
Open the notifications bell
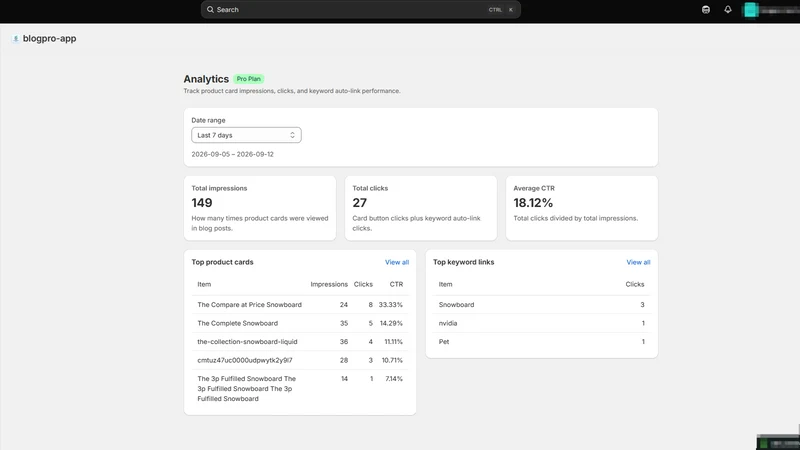[728, 9]
